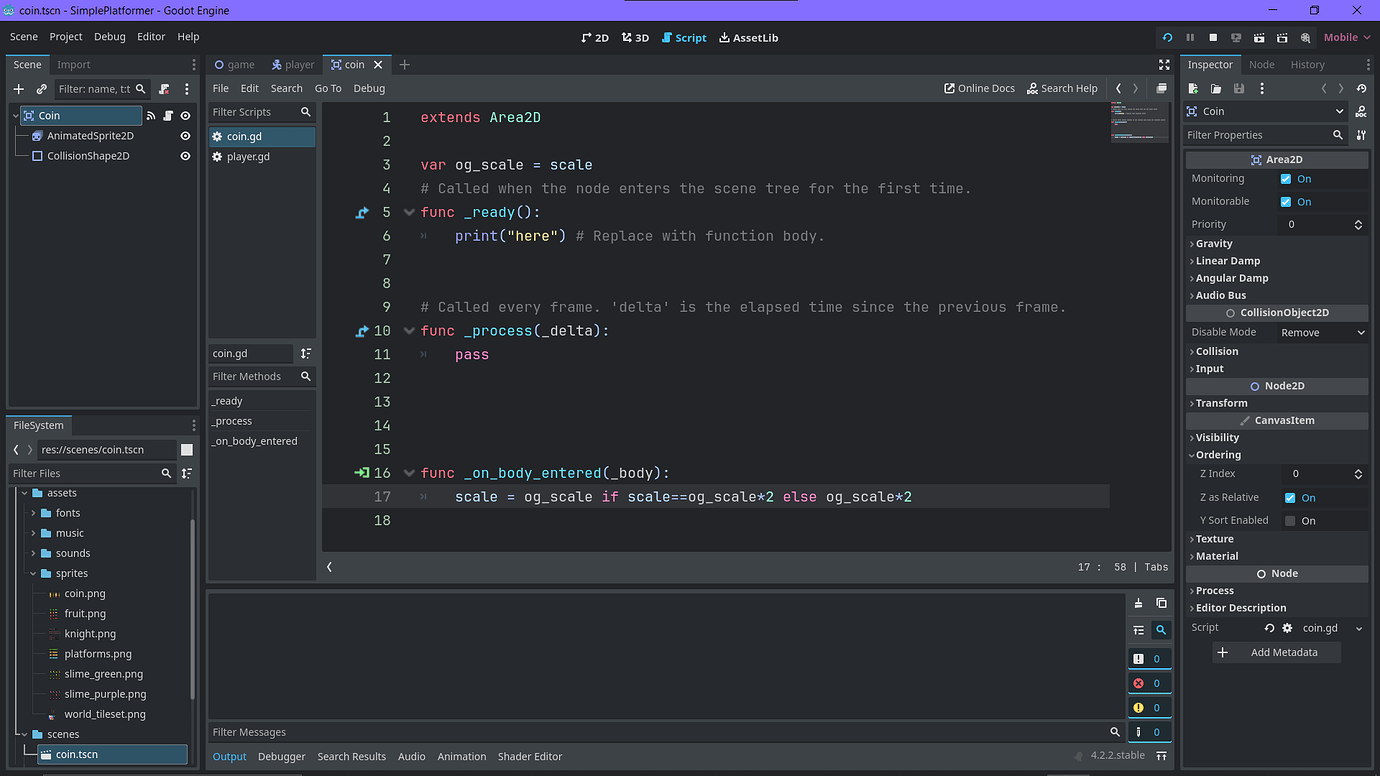The width and height of the screenshot is (1380, 776).
Task: Increase the Z Index with the stepper
Action: click(x=1357, y=468)
